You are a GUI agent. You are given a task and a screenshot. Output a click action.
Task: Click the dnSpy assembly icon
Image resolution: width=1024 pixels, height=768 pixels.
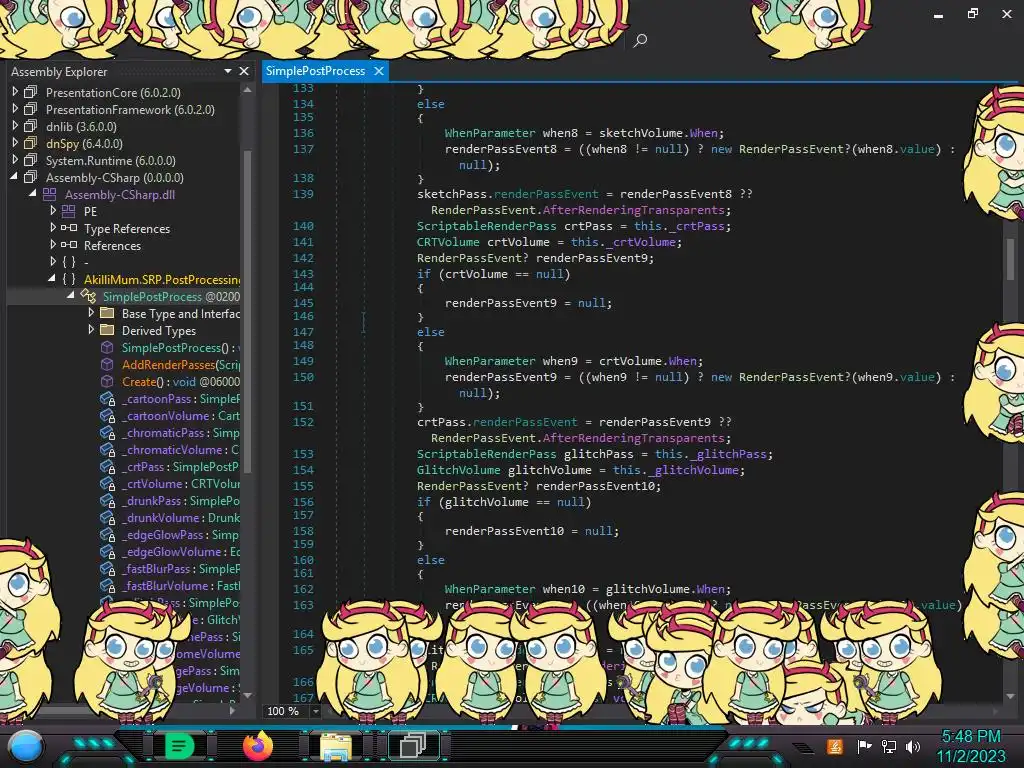click(31, 143)
